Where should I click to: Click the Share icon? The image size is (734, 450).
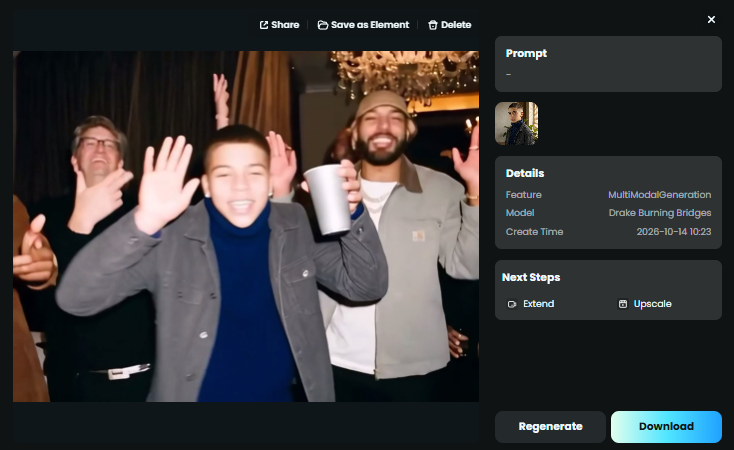[264, 25]
